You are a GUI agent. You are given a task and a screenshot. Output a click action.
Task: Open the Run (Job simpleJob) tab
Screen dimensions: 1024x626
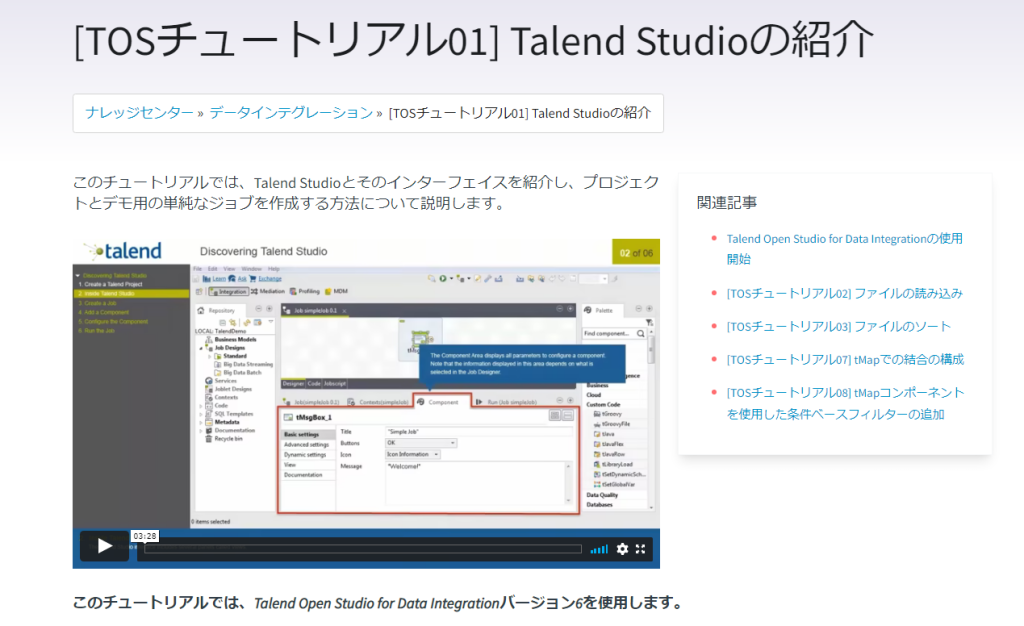pos(506,402)
